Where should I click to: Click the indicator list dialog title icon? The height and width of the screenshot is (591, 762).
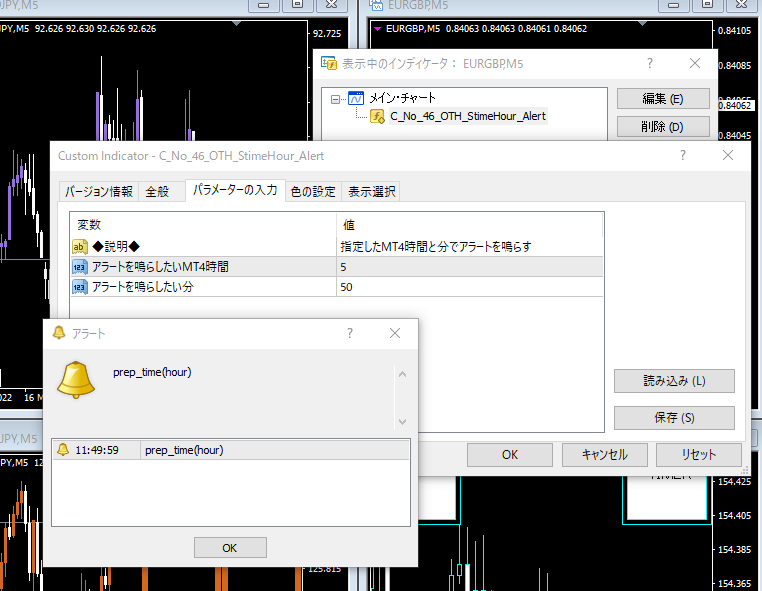coord(329,63)
